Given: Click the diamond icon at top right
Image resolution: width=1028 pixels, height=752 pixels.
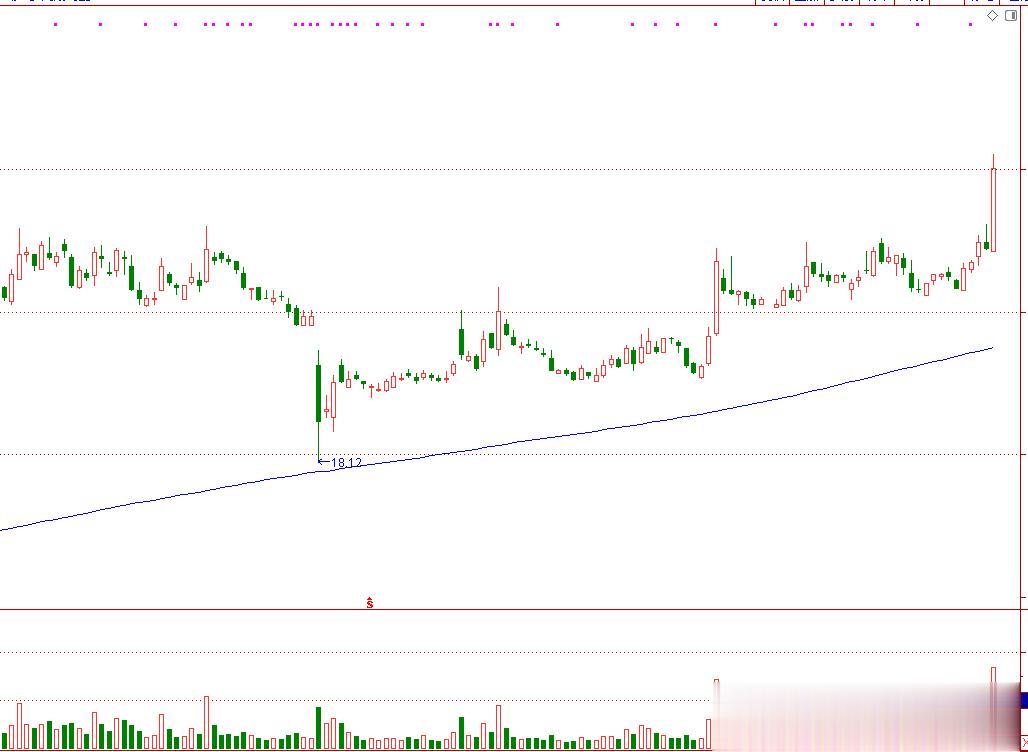Looking at the screenshot, I should [x=993, y=16].
